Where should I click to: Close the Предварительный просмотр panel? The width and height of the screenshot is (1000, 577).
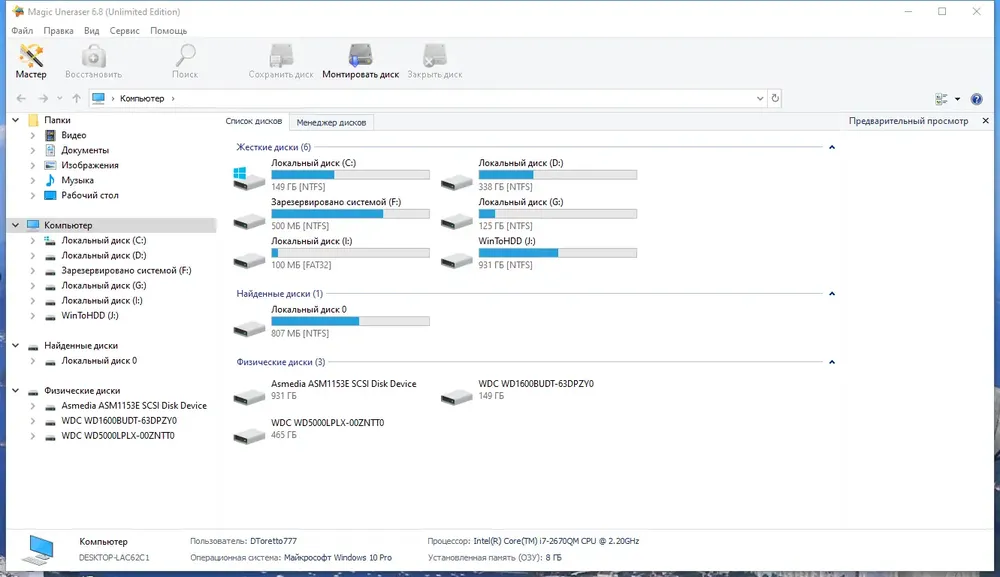[x=985, y=121]
